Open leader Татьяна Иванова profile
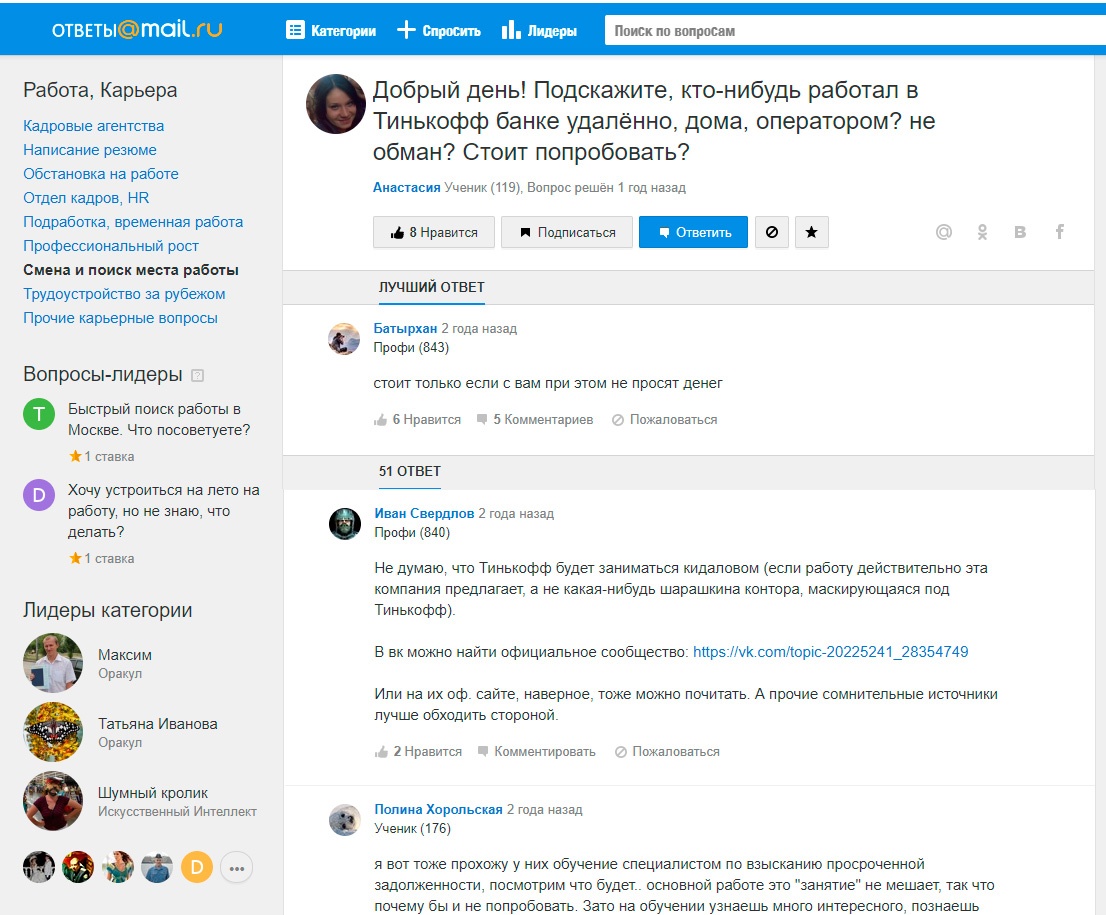 click(158, 724)
